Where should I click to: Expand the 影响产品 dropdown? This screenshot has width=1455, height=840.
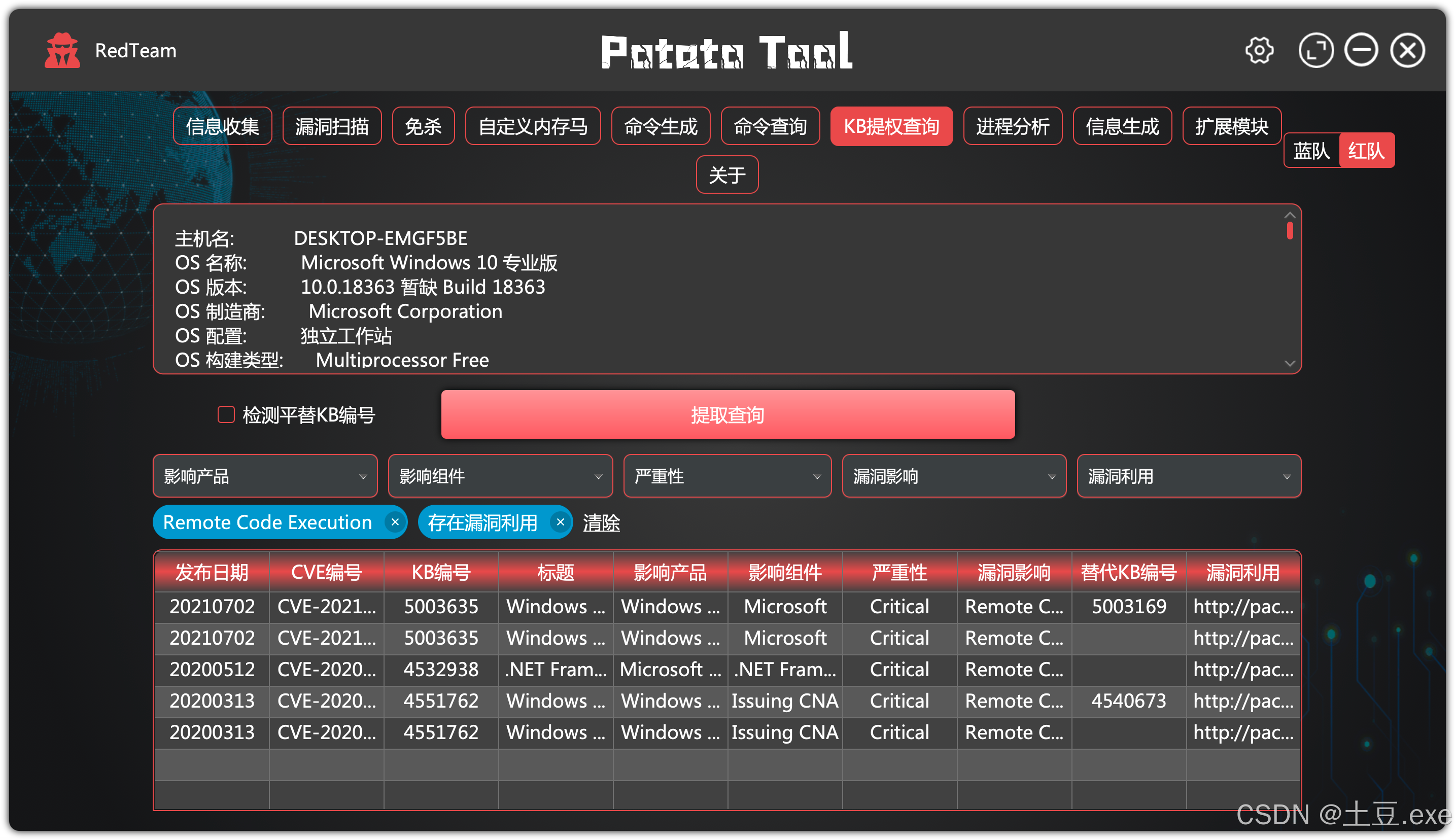click(265, 476)
